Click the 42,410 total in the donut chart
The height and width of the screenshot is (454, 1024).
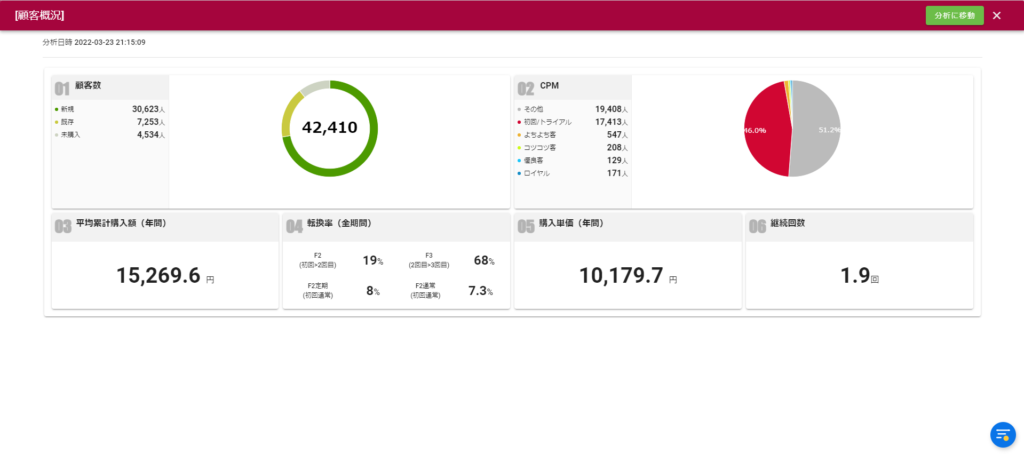click(x=329, y=128)
